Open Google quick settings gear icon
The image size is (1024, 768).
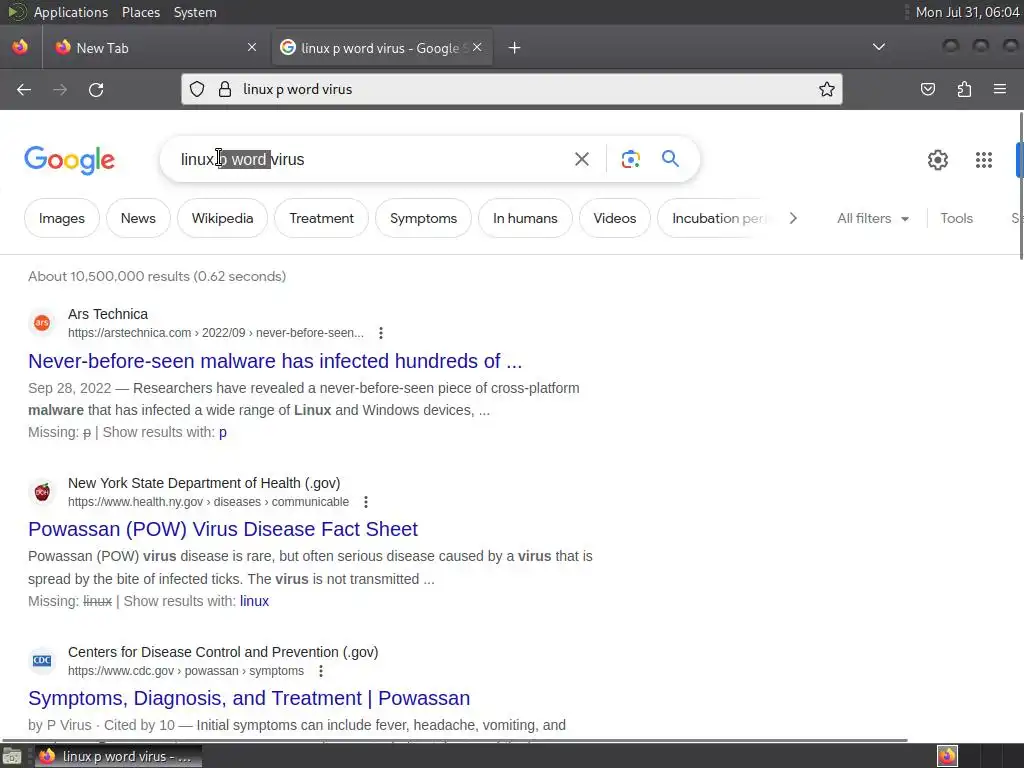pyautogui.click(x=938, y=160)
